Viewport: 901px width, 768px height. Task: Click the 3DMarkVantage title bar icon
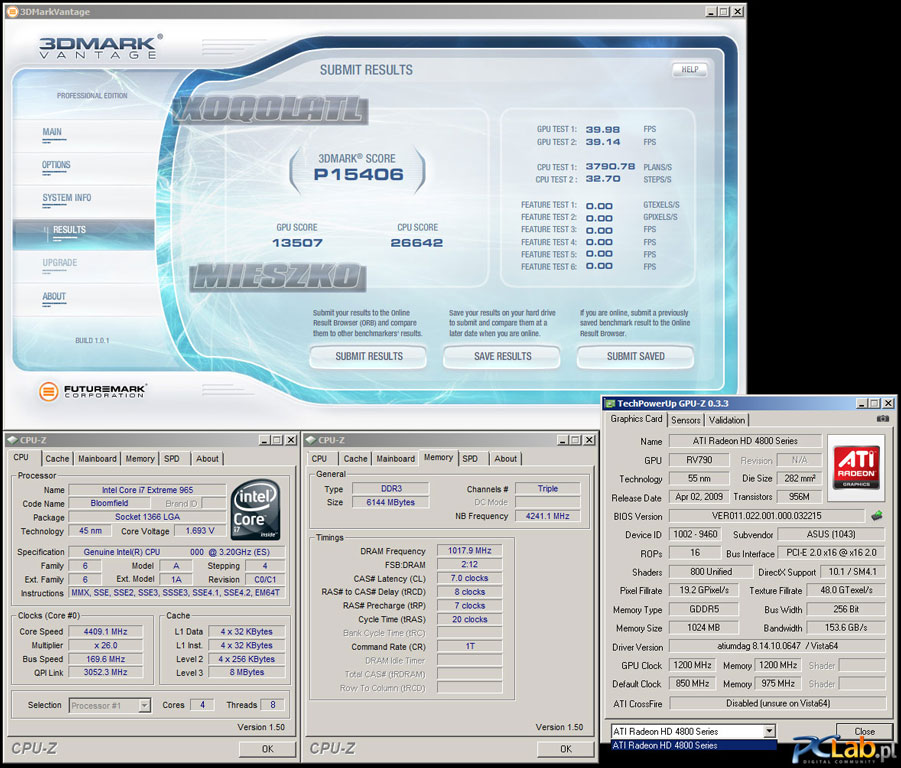pos(10,12)
